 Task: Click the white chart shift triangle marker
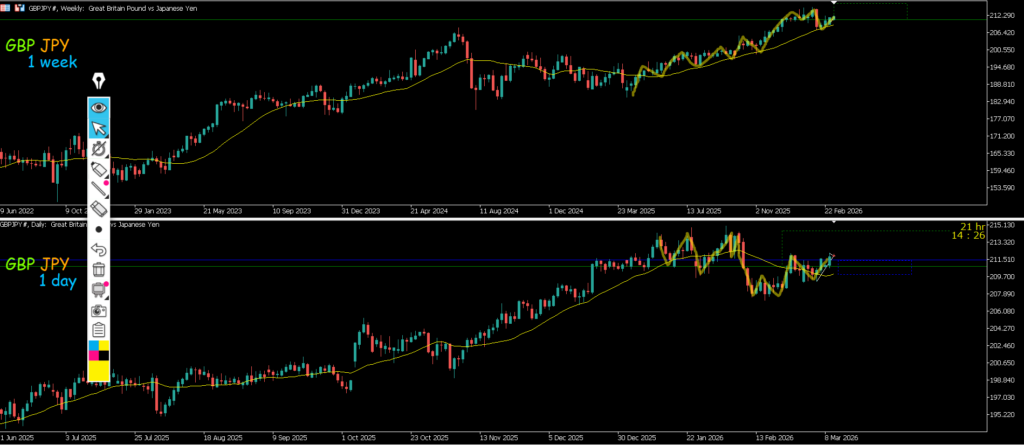coord(836,4)
